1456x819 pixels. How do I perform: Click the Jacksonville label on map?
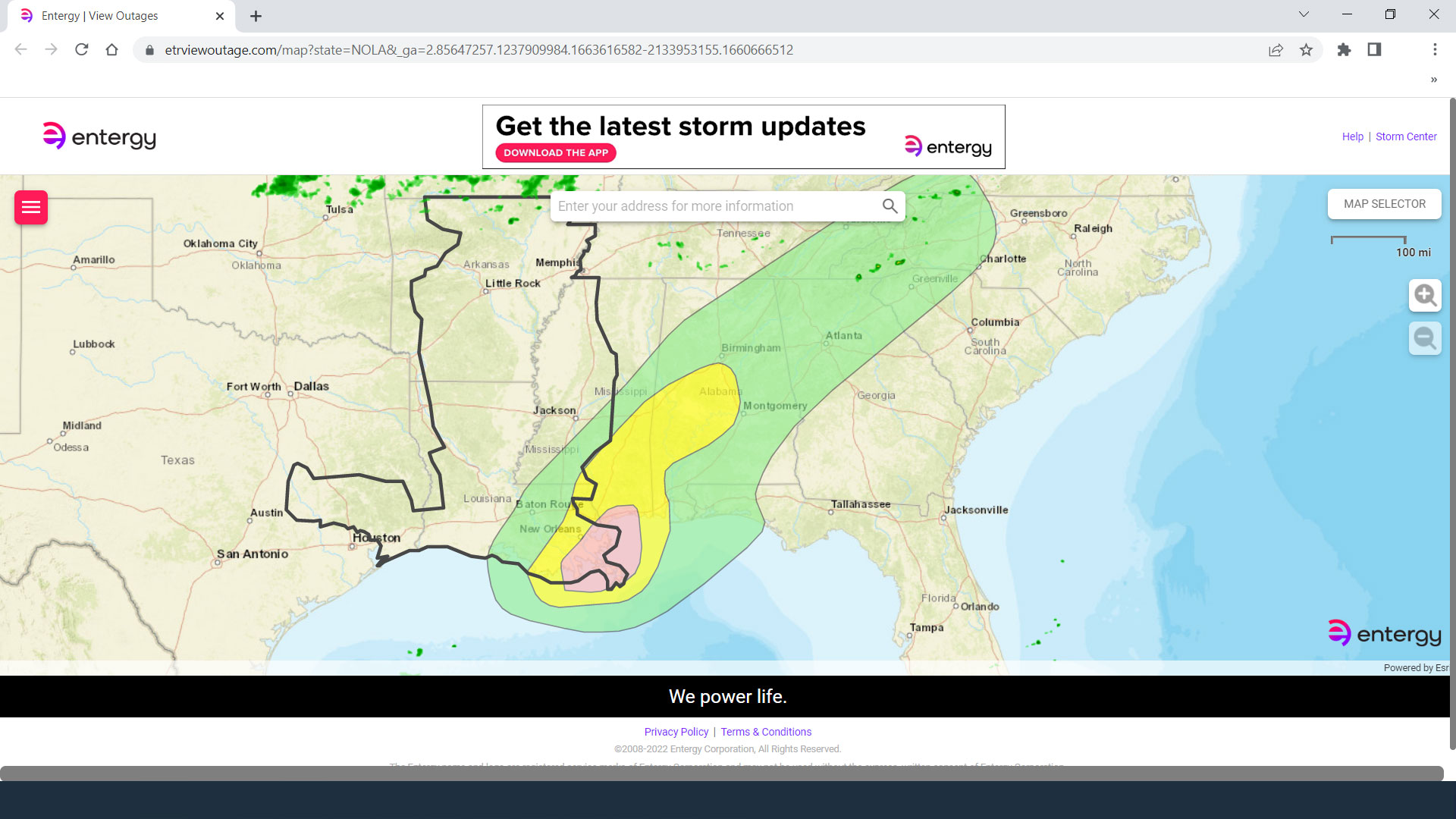point(976,510)
